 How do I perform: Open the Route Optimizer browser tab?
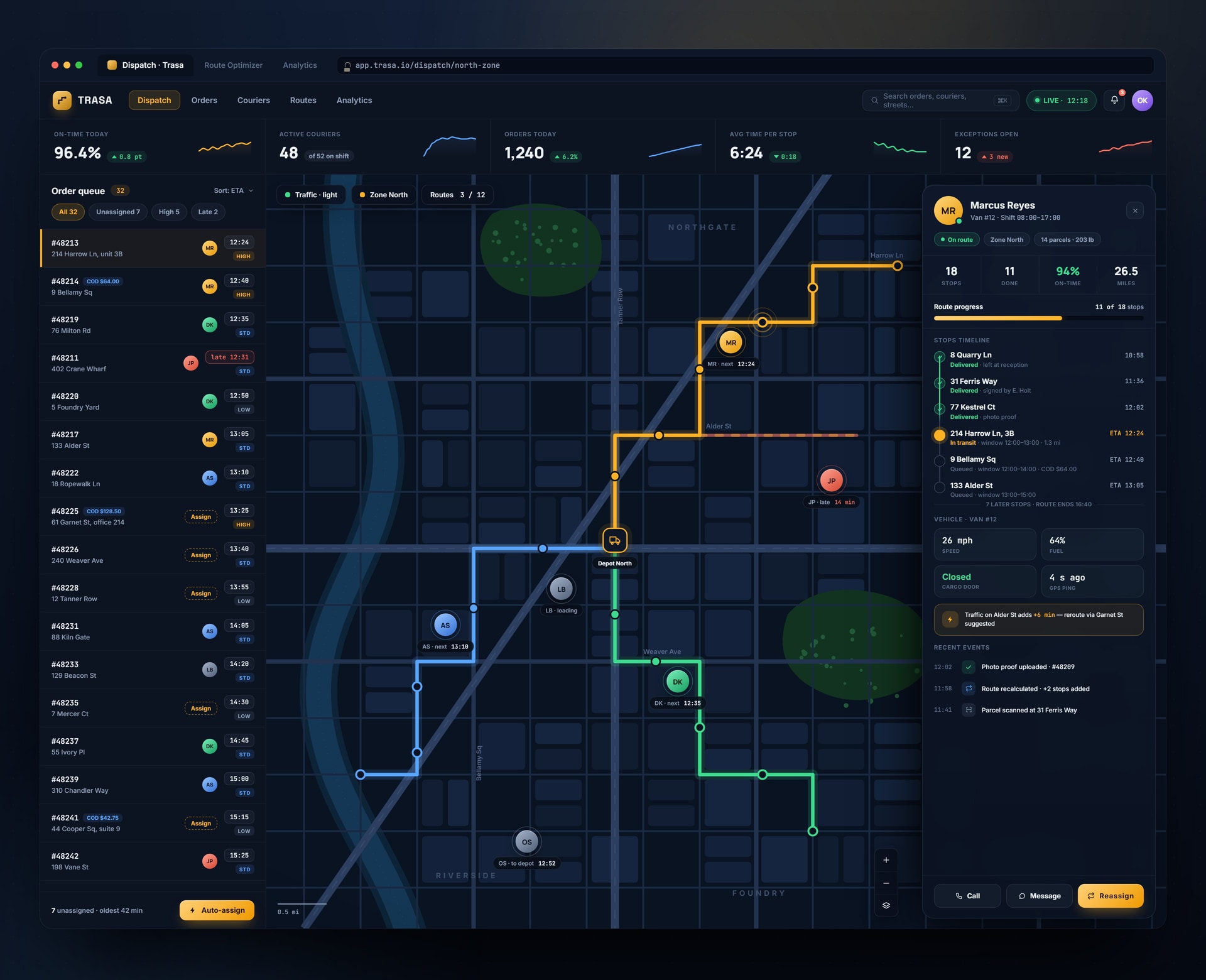(233, 65)
